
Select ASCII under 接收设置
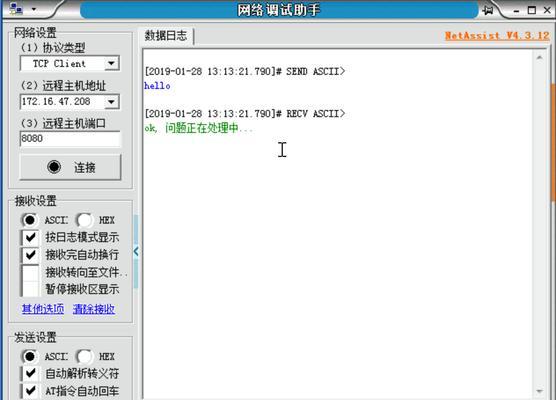click(x=29, y=220)
